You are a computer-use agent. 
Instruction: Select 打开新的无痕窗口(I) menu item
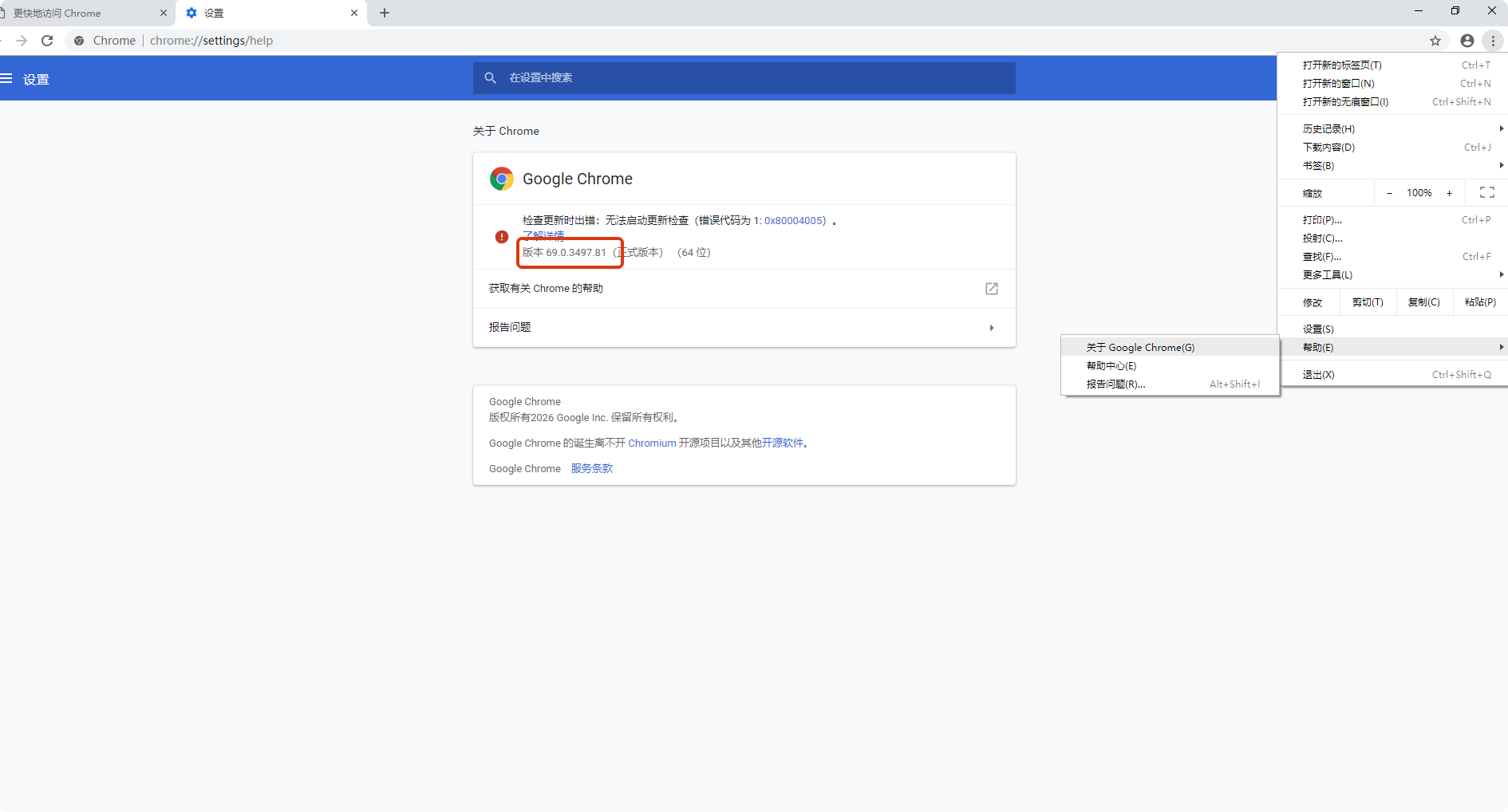1392,101
